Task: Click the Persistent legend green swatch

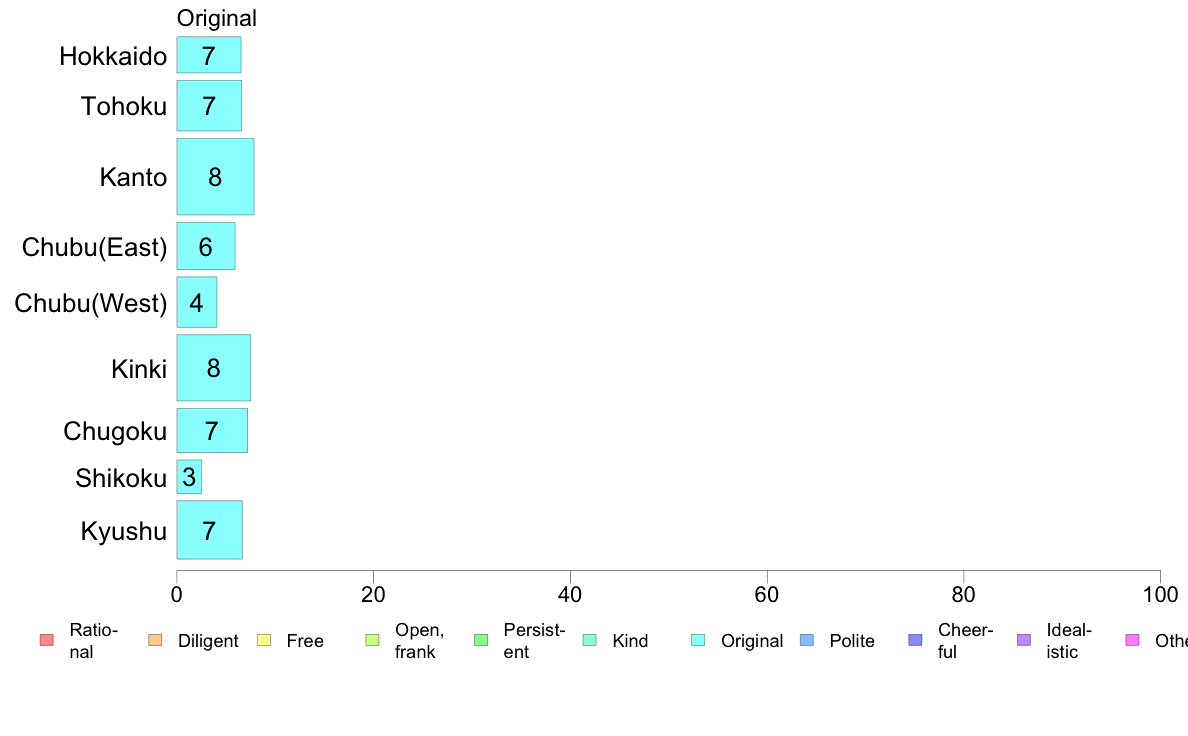Action: coord(481,640)
